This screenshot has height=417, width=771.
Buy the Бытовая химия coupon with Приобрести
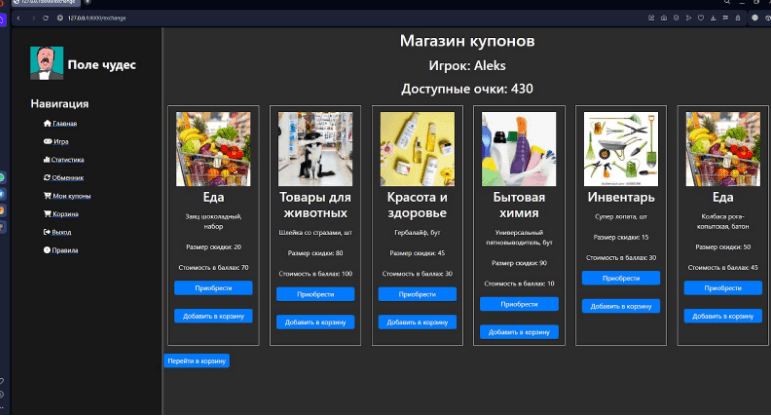coord(519,304)
